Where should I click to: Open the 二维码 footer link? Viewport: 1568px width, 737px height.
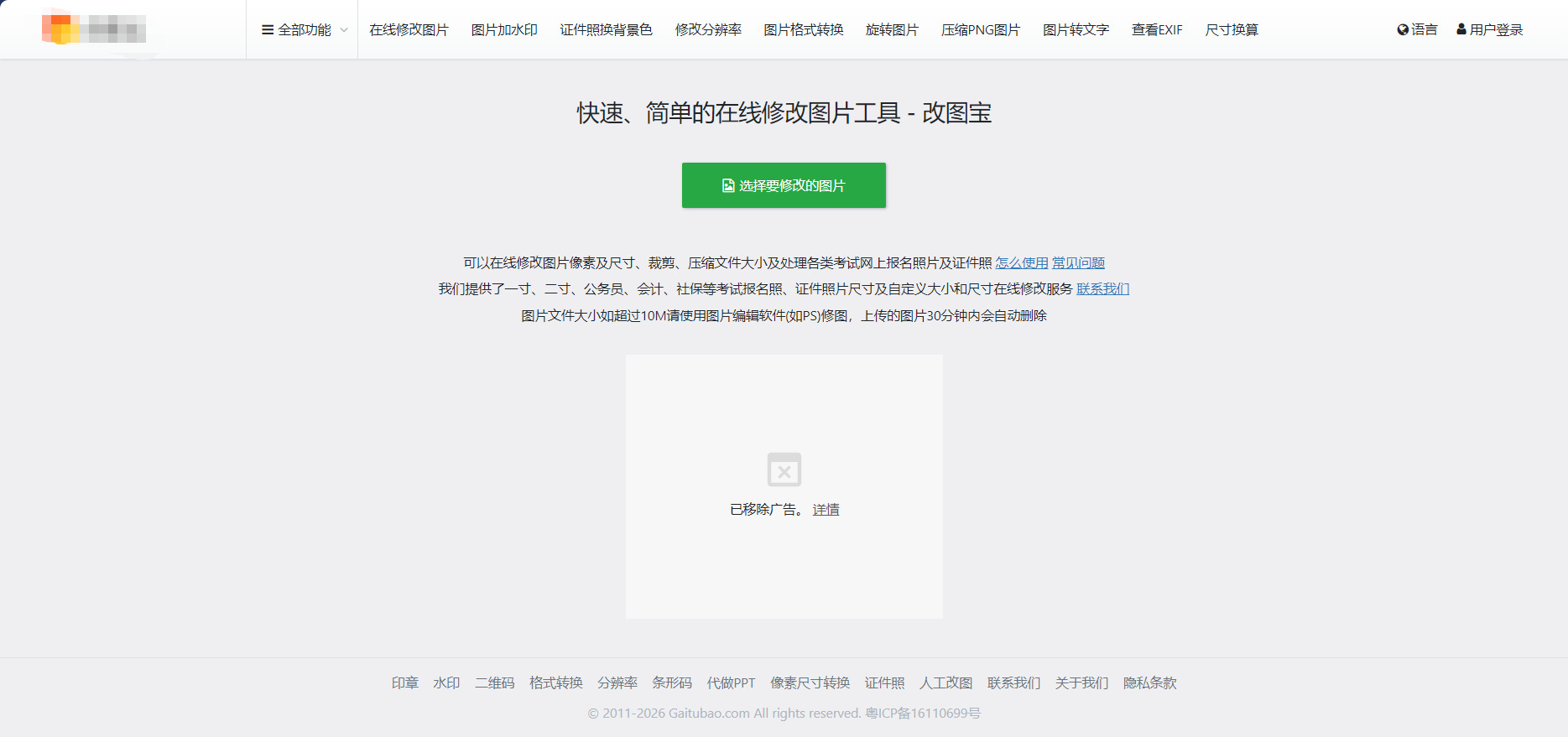495,683
